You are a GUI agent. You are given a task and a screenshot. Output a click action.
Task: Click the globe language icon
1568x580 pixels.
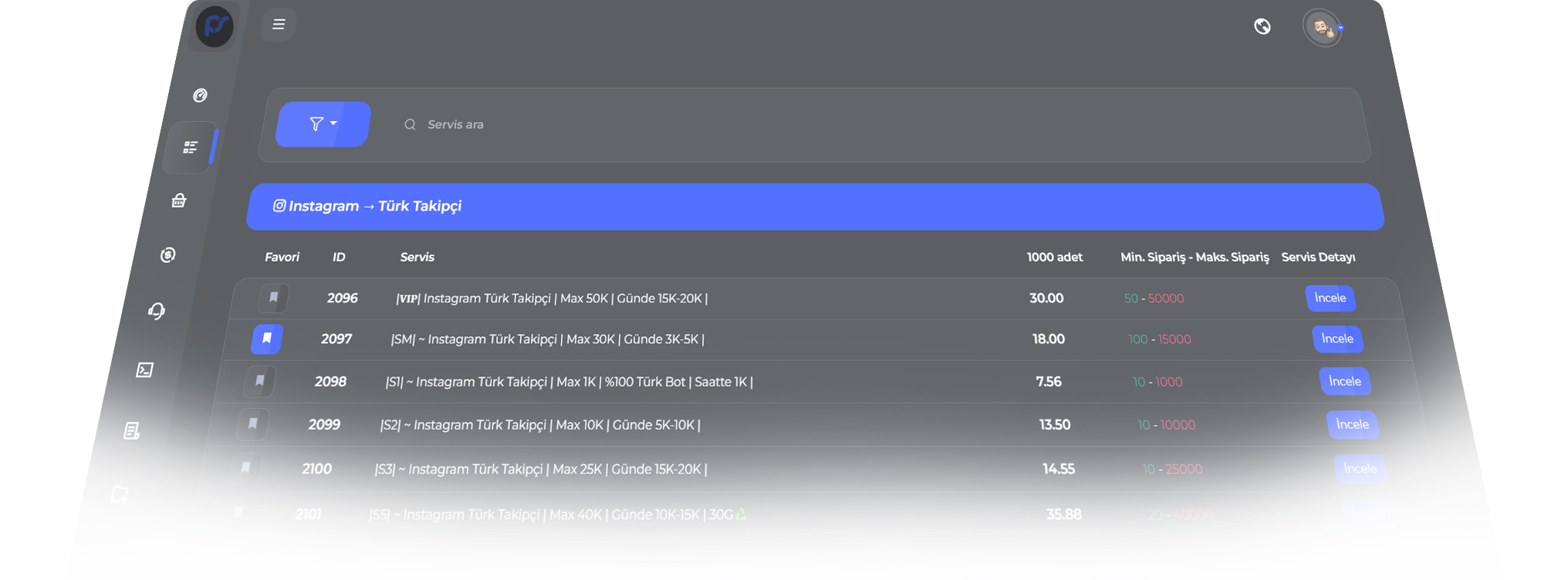coord(1262,27)
